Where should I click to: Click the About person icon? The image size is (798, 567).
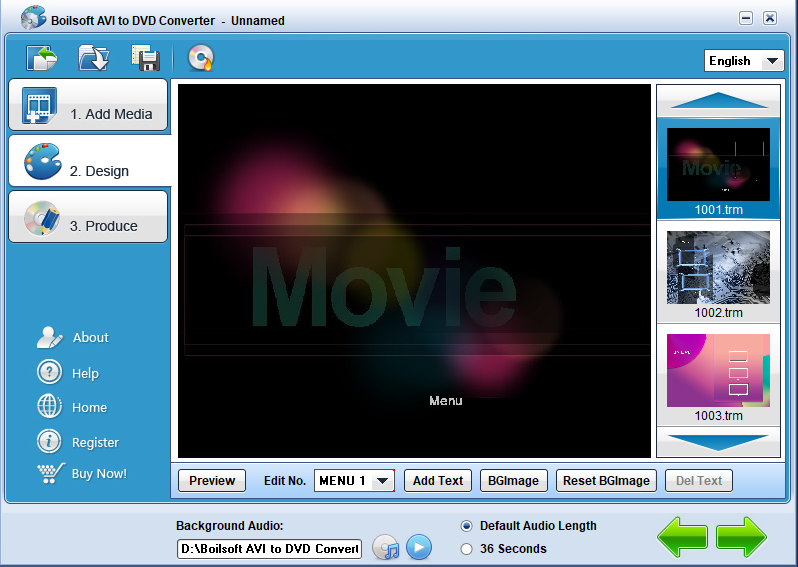49,337
